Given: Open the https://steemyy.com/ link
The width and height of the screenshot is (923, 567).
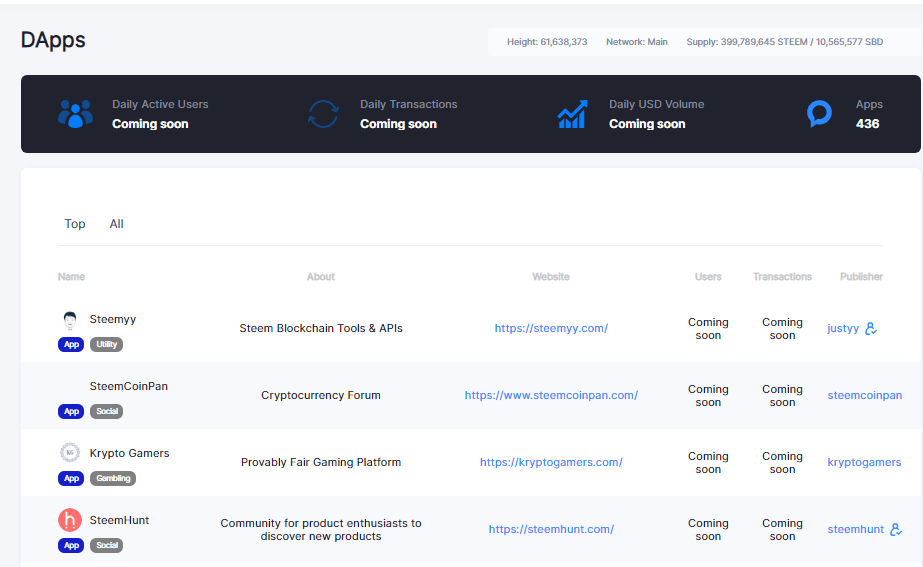Looking at the screenshot, I should click(x=551, y=329).
